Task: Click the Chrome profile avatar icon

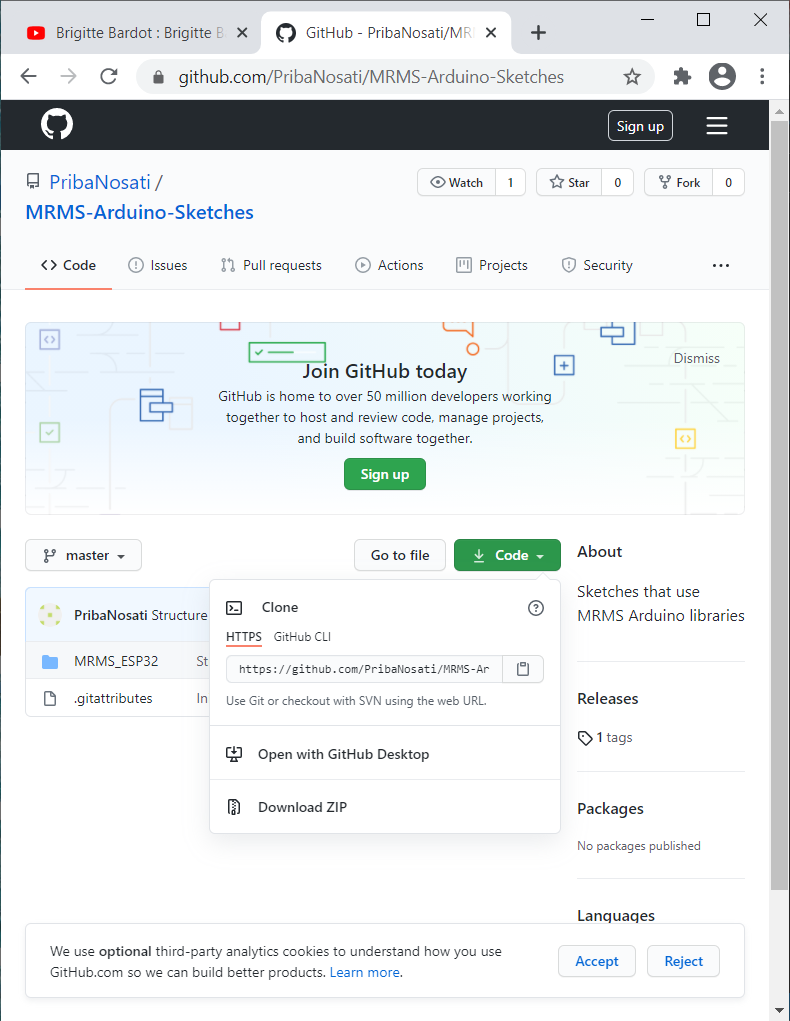Action: (x=721, y=77)
